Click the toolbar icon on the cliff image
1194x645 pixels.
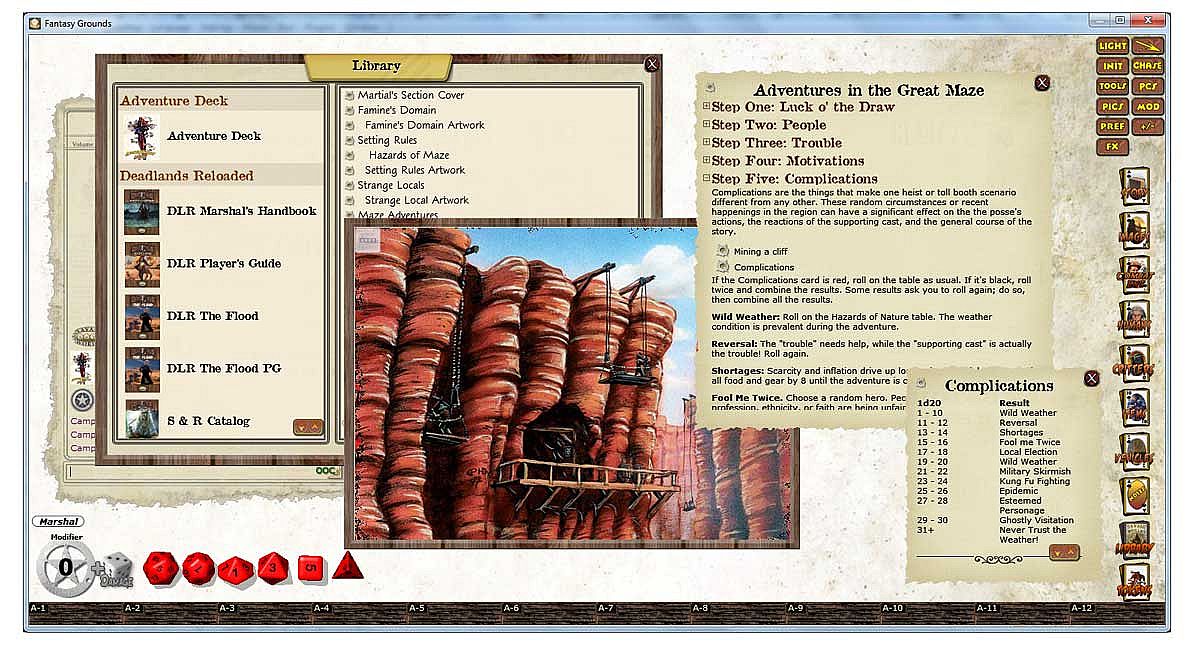(368, 241)
